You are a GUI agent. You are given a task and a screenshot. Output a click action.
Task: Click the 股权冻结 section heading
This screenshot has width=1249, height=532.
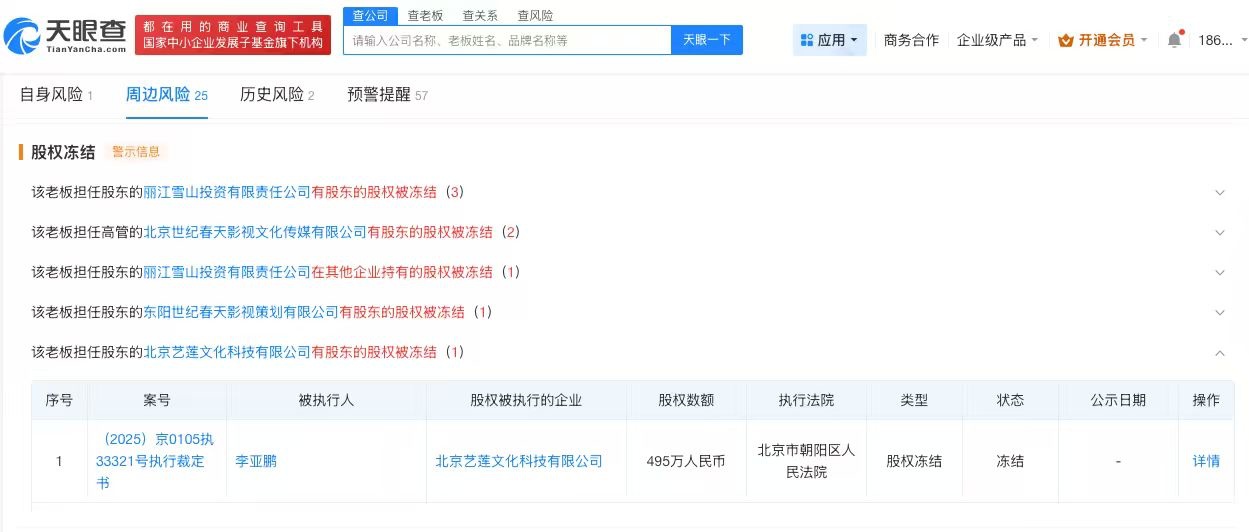[x=63, y=152]
